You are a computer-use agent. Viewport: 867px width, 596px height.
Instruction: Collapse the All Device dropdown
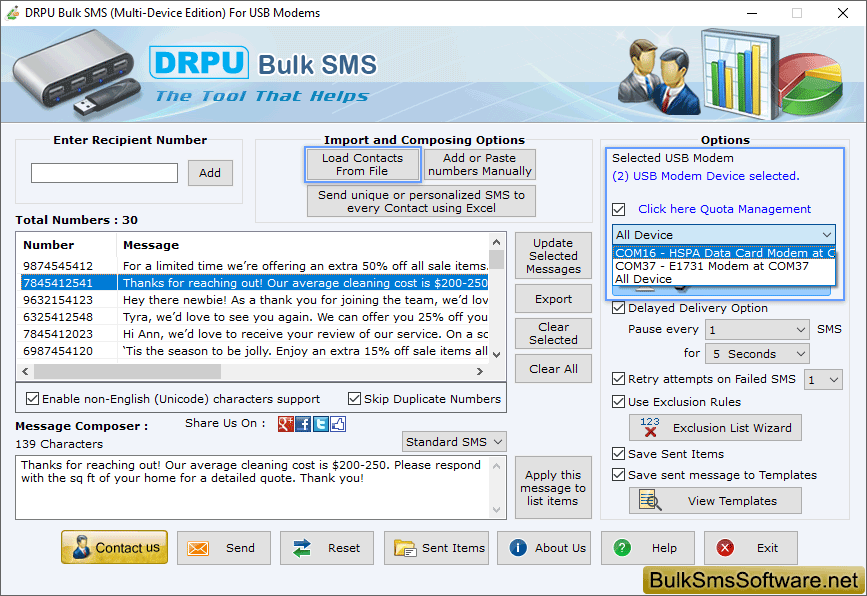[x=827, y=235]
